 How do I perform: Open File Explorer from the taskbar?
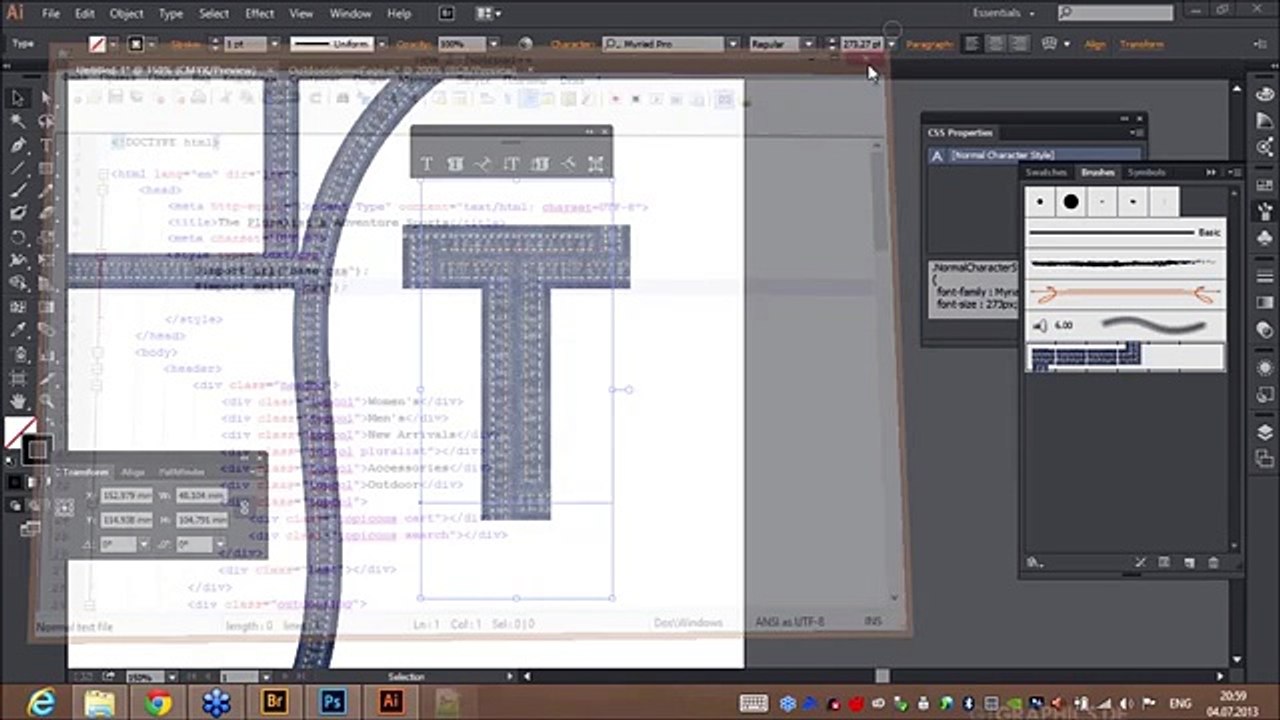[x=99, y=703]
